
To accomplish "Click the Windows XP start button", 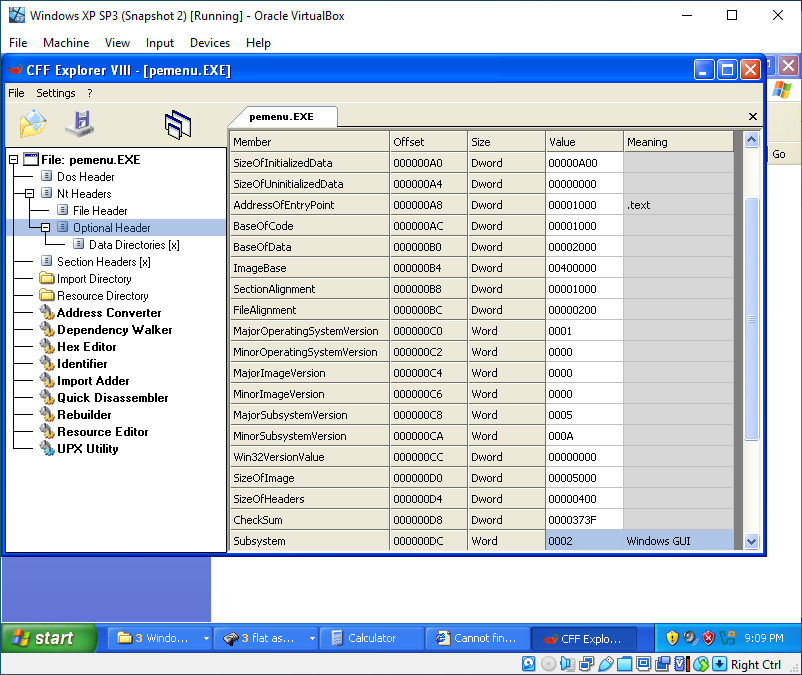I will (x=49, y=638).
